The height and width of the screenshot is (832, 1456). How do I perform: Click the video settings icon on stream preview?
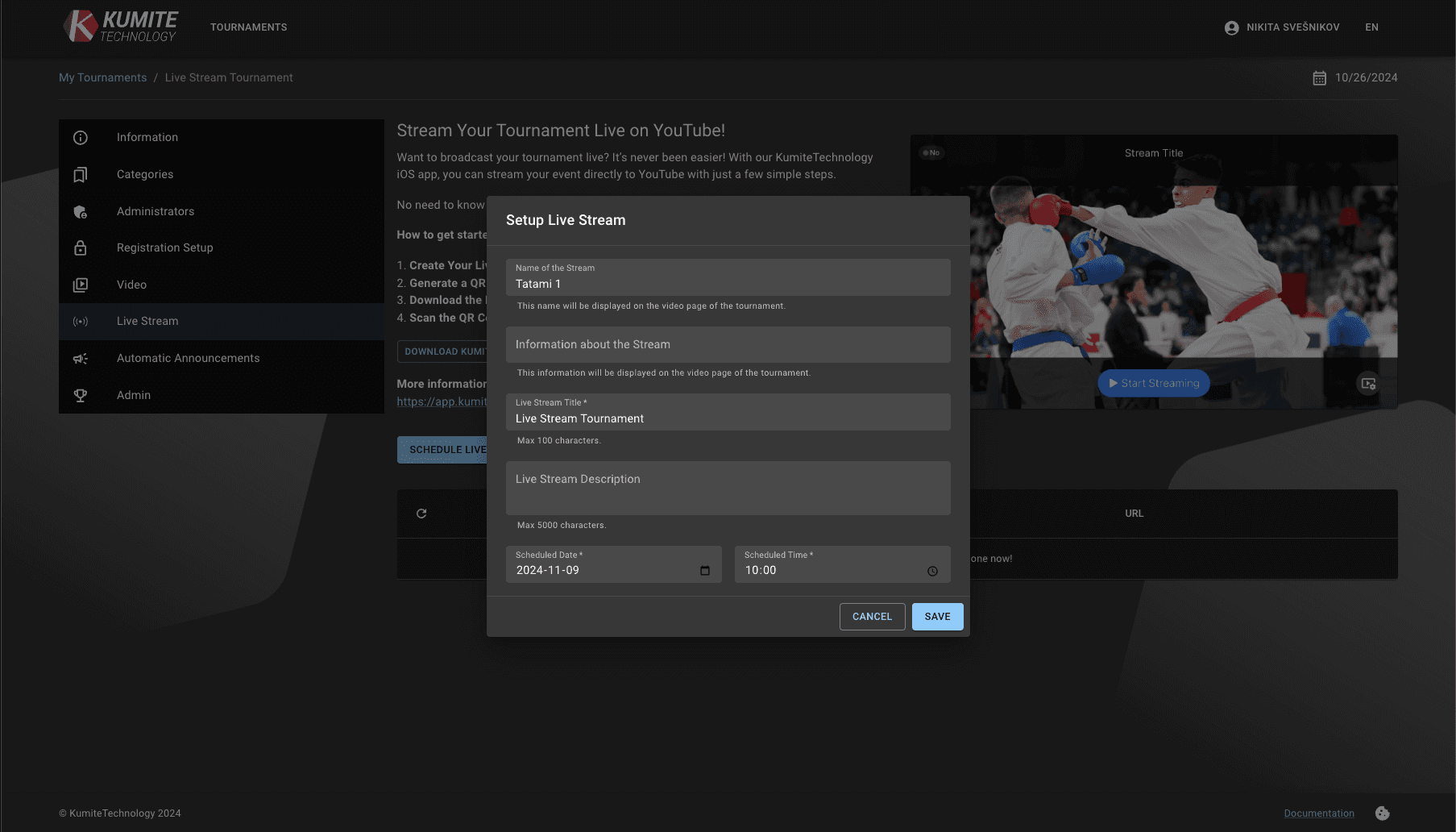pyautogui.click(x=1368, y=384)
